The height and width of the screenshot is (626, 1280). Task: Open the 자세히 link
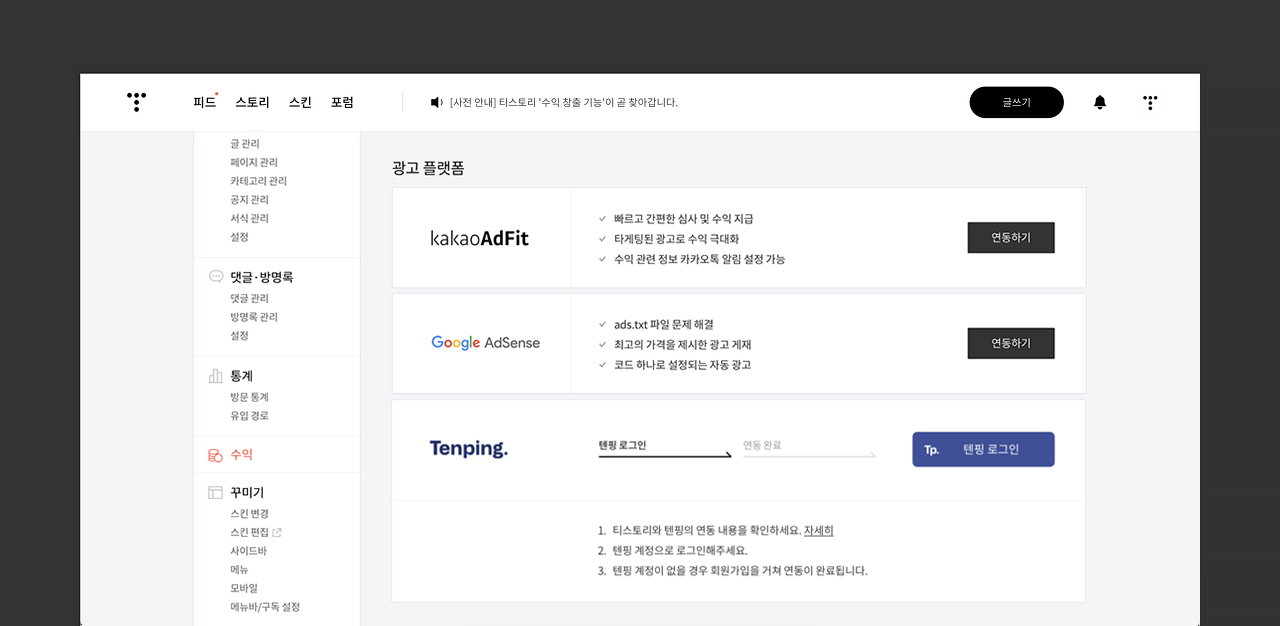818,530
